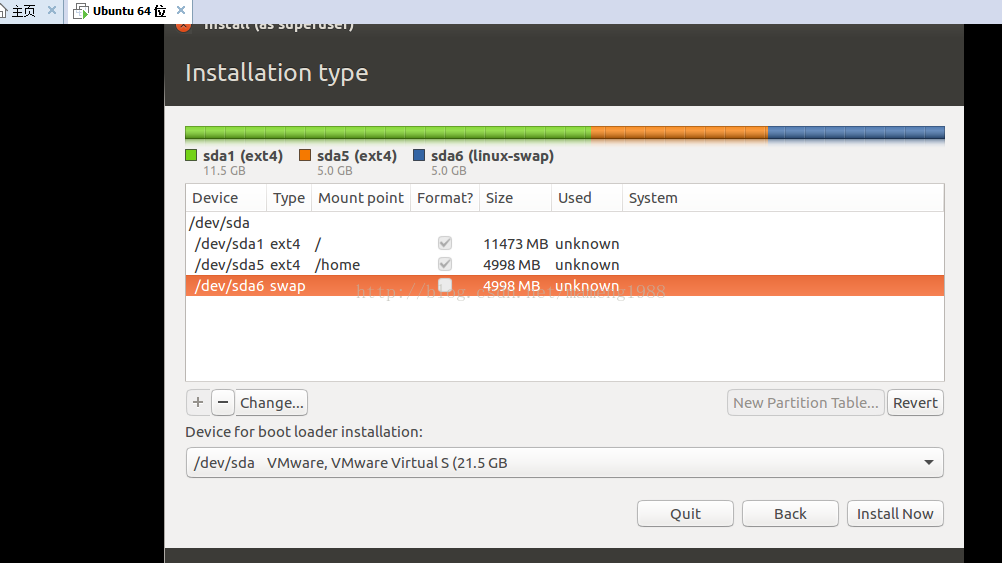Image resolution: width=1002 pixels, height=563 pixels.
Task: Click the green sda1 (ext4) legend swatch
Action: point(191,155)
